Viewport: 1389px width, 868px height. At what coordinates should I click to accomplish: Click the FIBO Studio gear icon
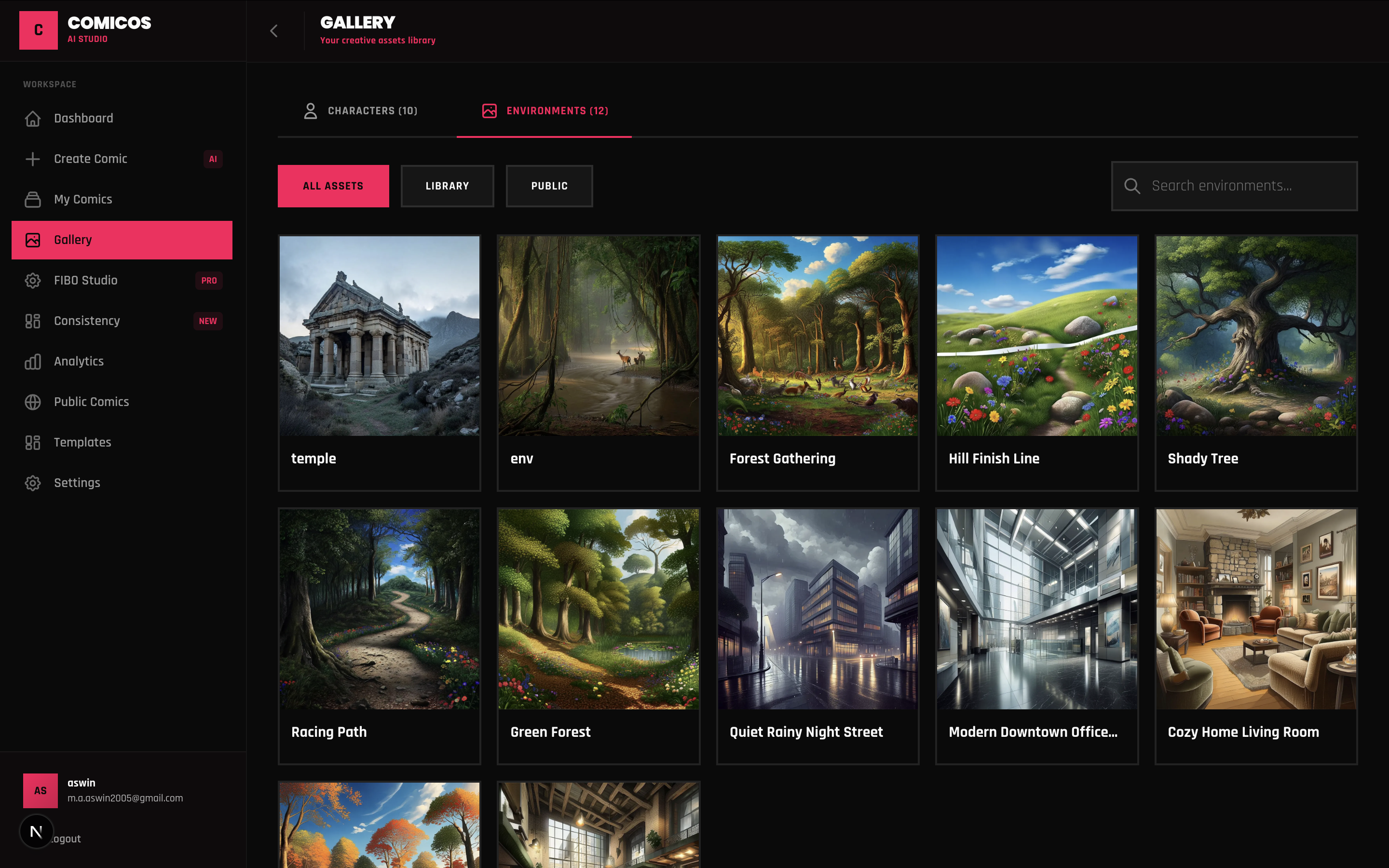coord(33,280)
